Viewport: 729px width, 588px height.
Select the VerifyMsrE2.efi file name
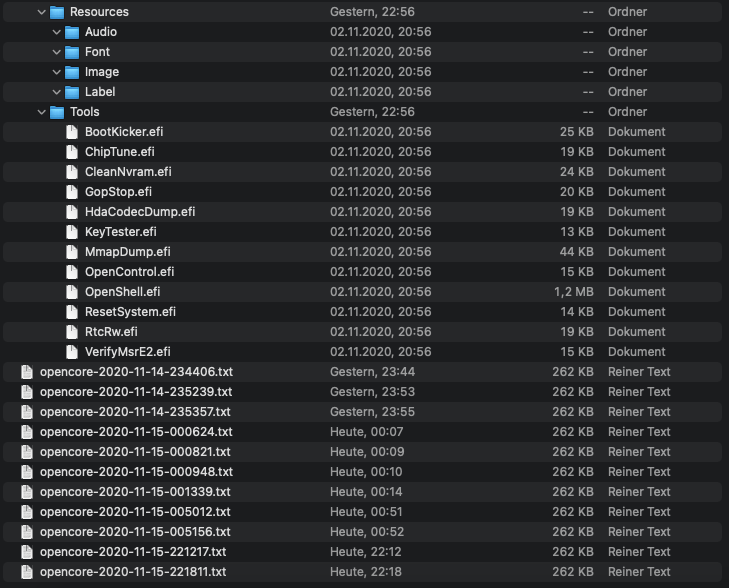pyautogui.click(x=128, y=352)
